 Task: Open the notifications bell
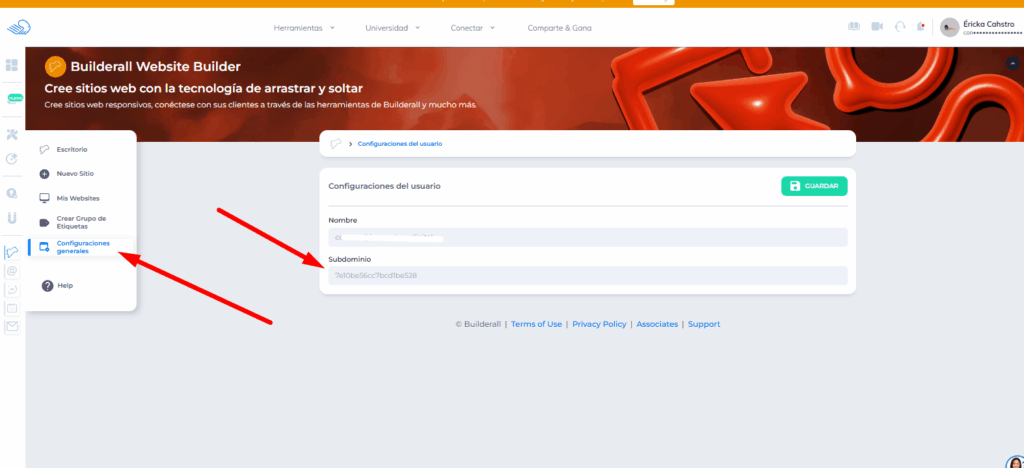[x=920, y=27]
